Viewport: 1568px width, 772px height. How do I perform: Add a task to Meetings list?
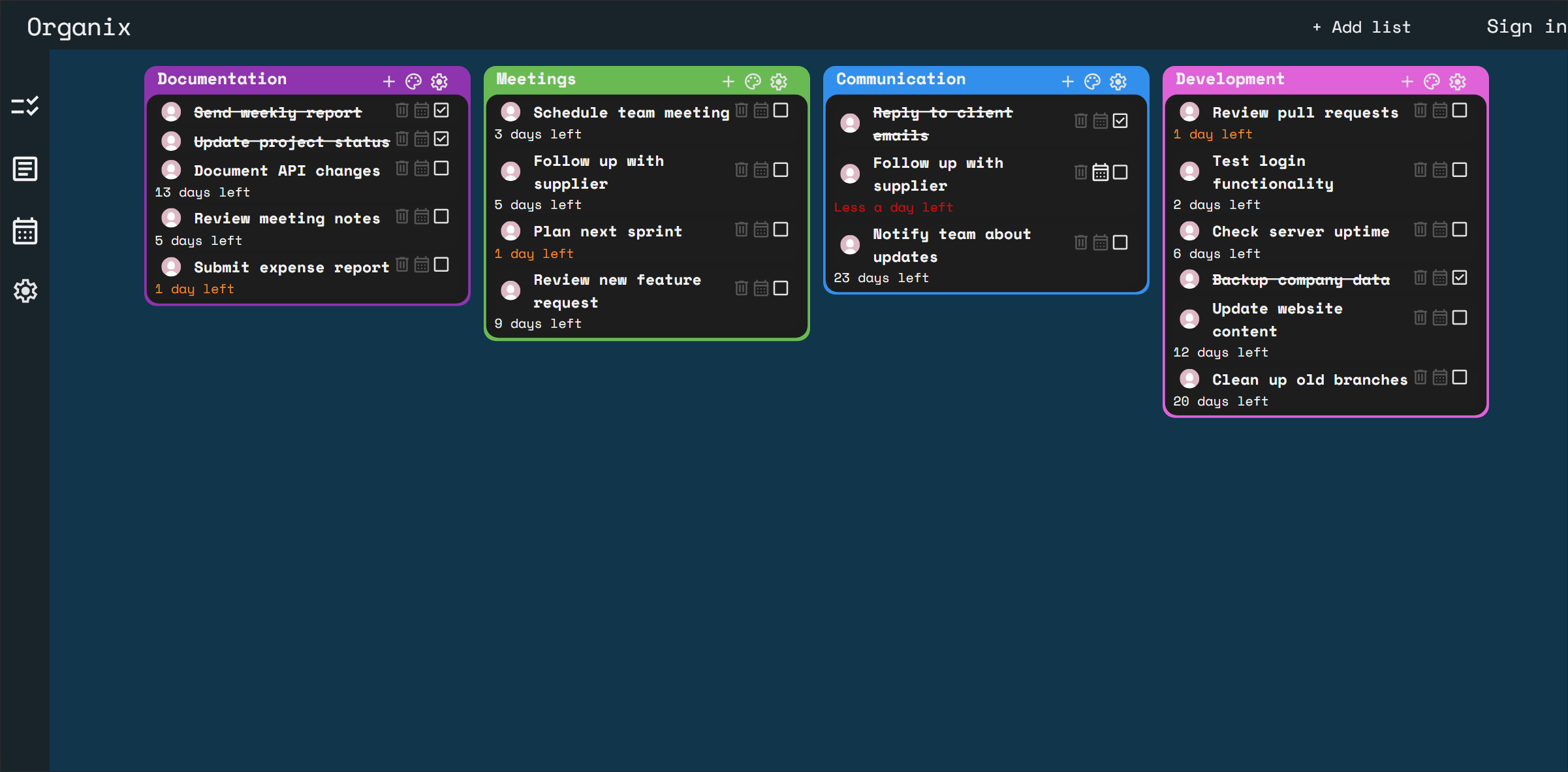pyautogui.click(x=729, y=82)
